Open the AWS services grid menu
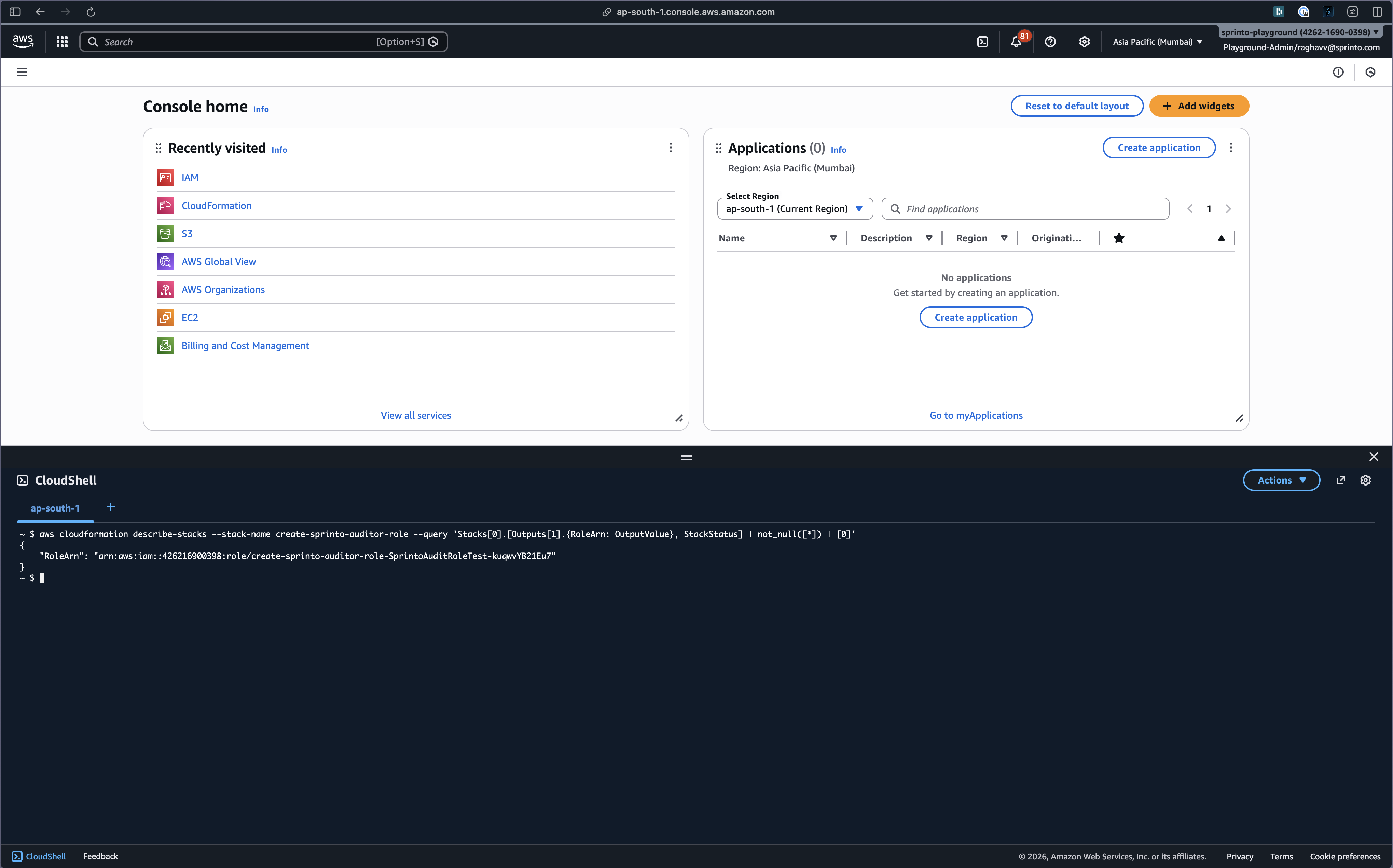 tap(62, 41)
